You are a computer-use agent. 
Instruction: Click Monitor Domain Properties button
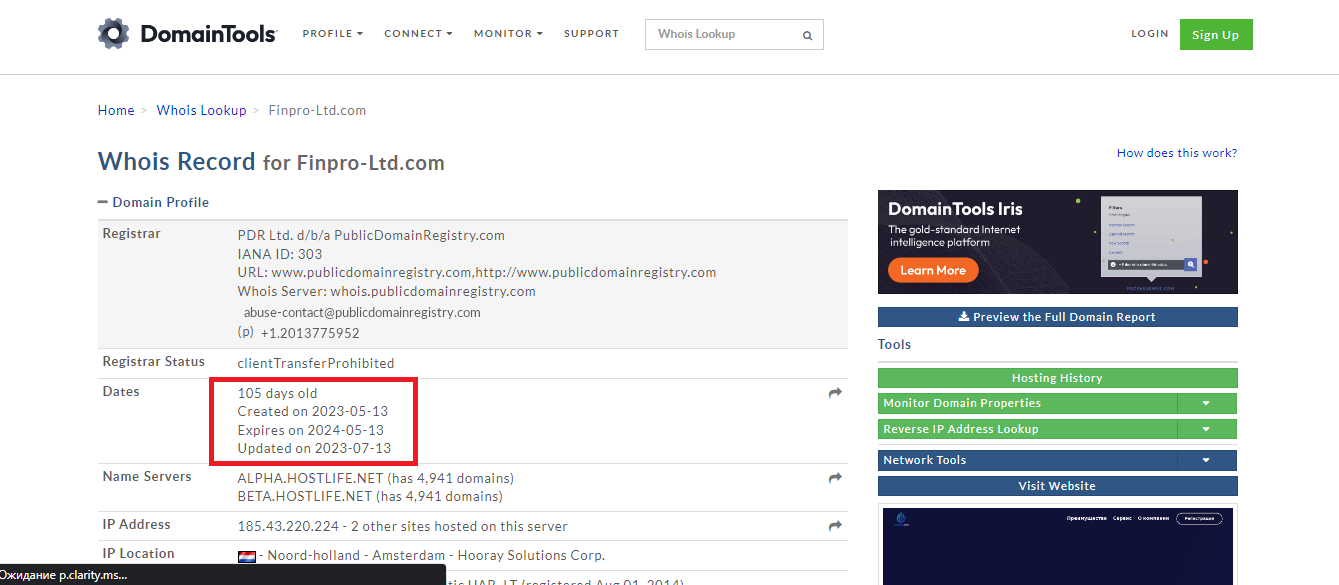tap(1027, 403)
